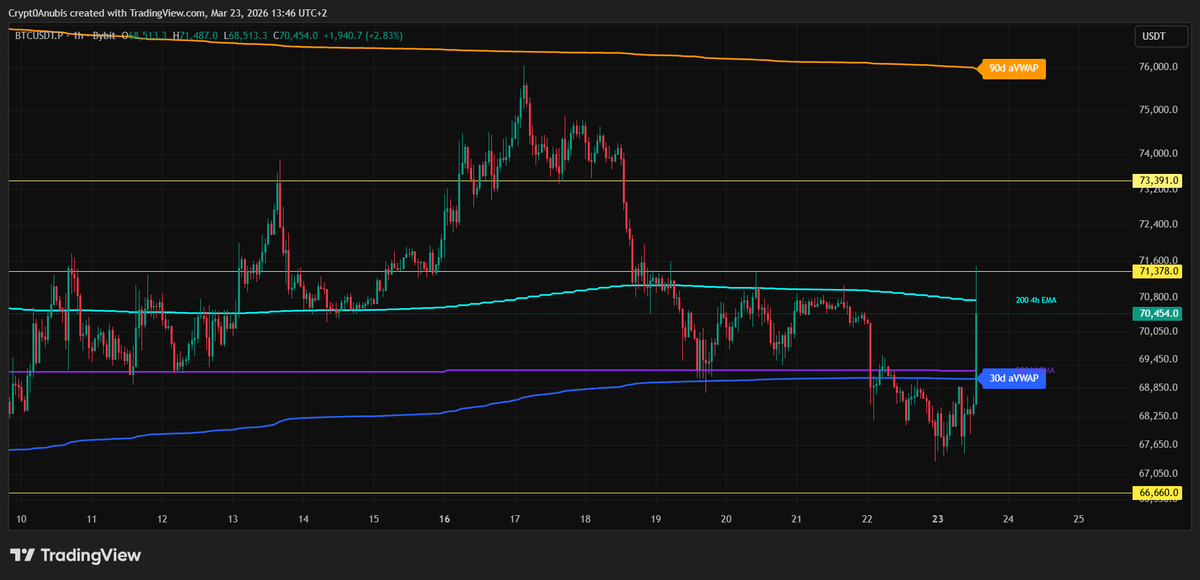Click date 25 on the time axis

1078,520
